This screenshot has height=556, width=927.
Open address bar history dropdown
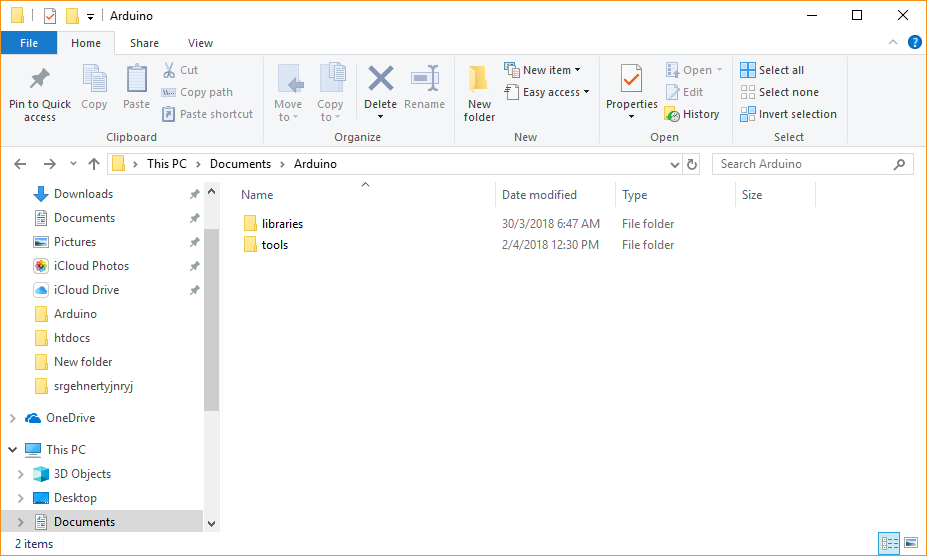click(x=675, y=164)
